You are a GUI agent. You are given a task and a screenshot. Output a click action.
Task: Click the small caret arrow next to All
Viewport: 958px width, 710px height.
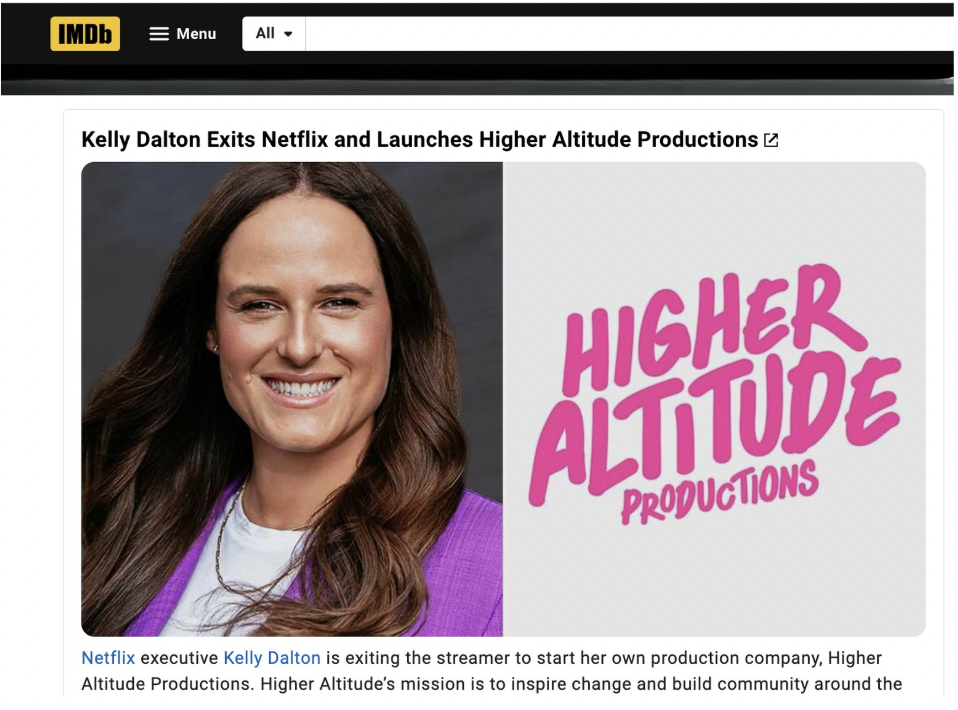click(288, 34)
